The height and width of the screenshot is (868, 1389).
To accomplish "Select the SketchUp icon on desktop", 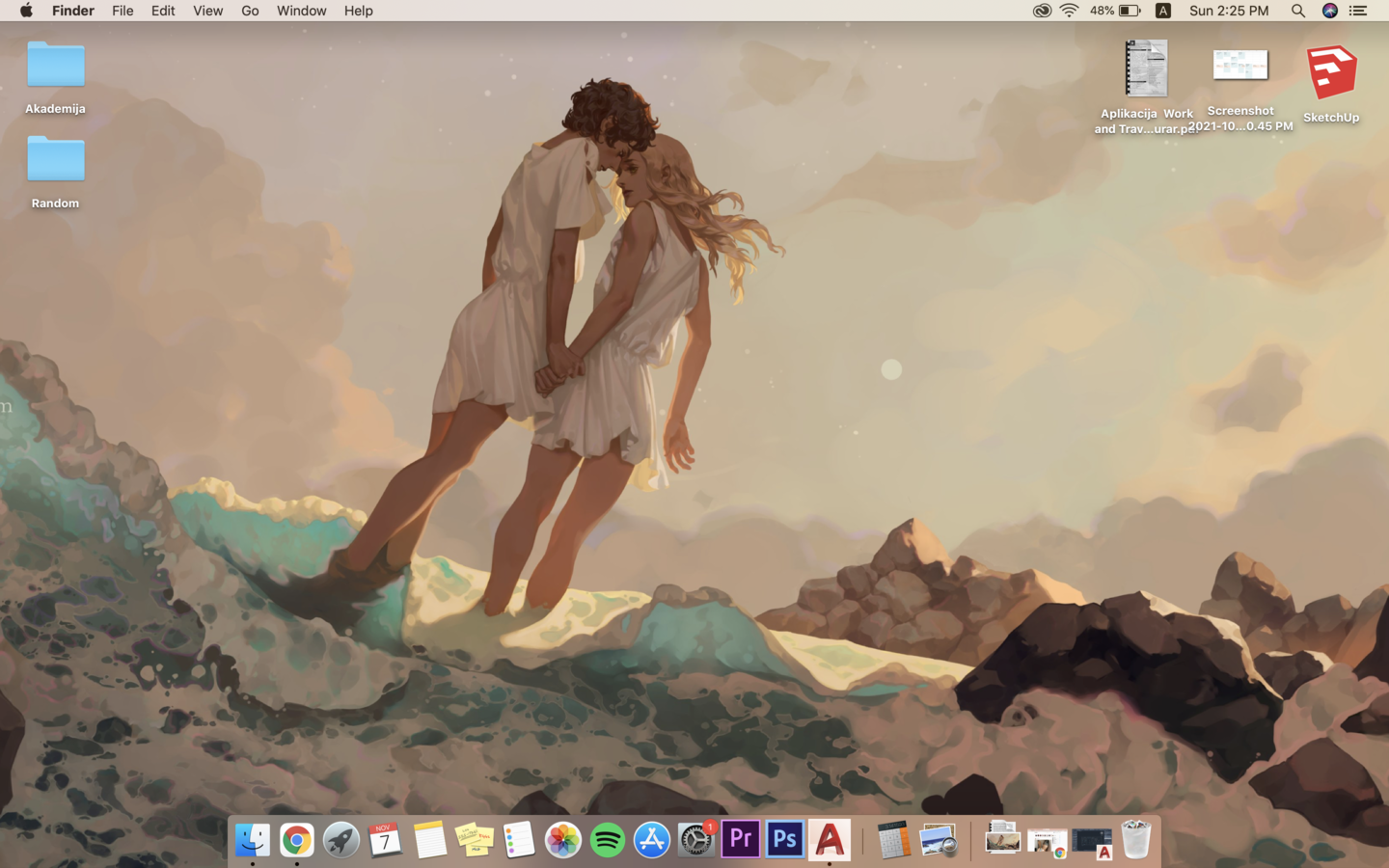I will [1331, 84].
